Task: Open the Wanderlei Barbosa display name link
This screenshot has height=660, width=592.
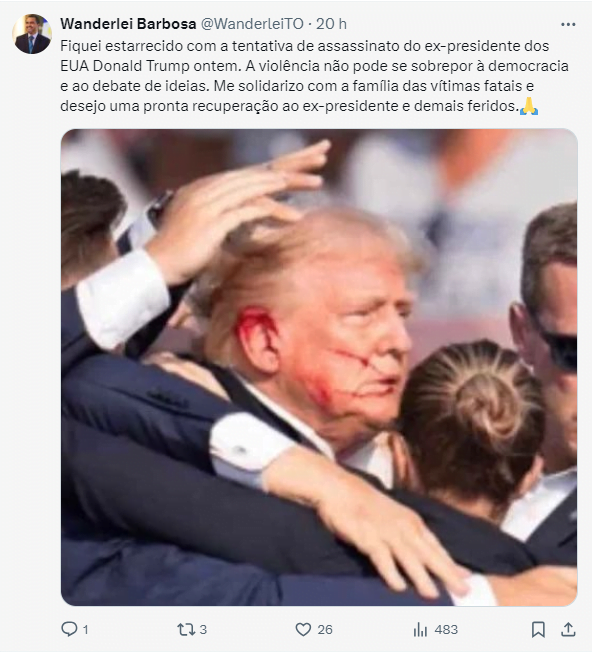Action: [128, 24]
